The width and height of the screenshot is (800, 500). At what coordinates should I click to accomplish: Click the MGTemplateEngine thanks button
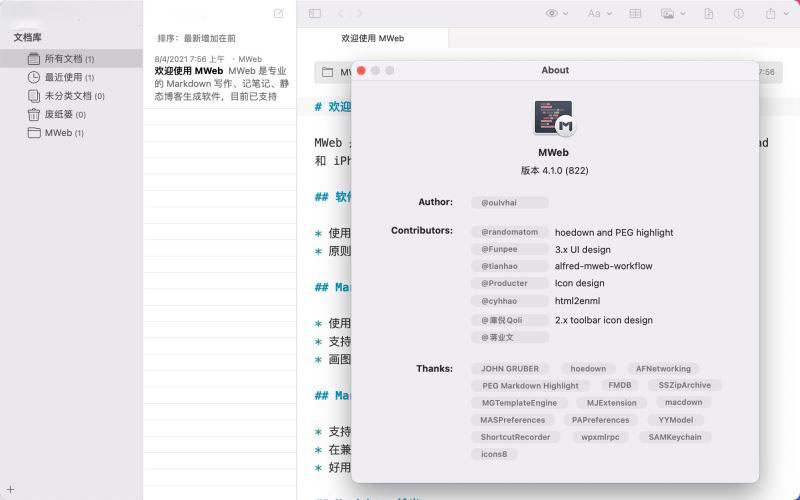coord(519,403)
